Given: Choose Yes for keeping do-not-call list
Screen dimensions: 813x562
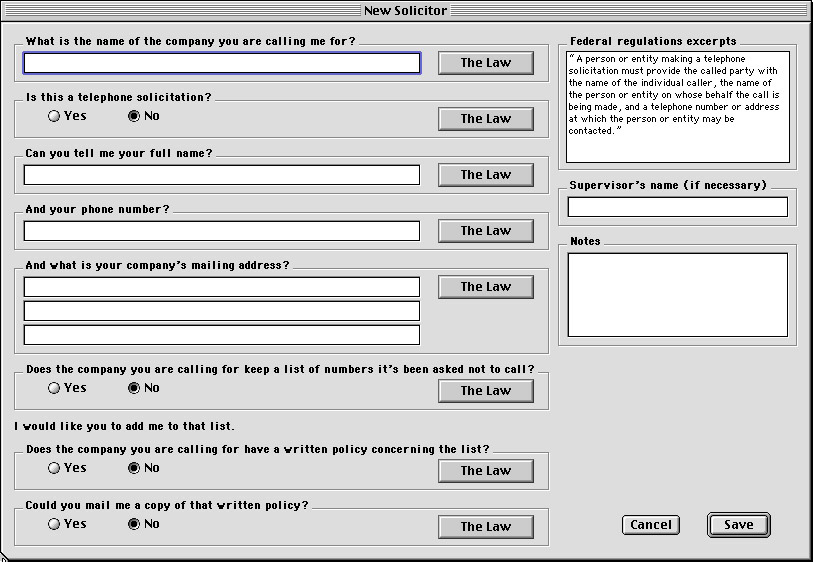Looking at the screenshot, I should (x=54, y=388).
